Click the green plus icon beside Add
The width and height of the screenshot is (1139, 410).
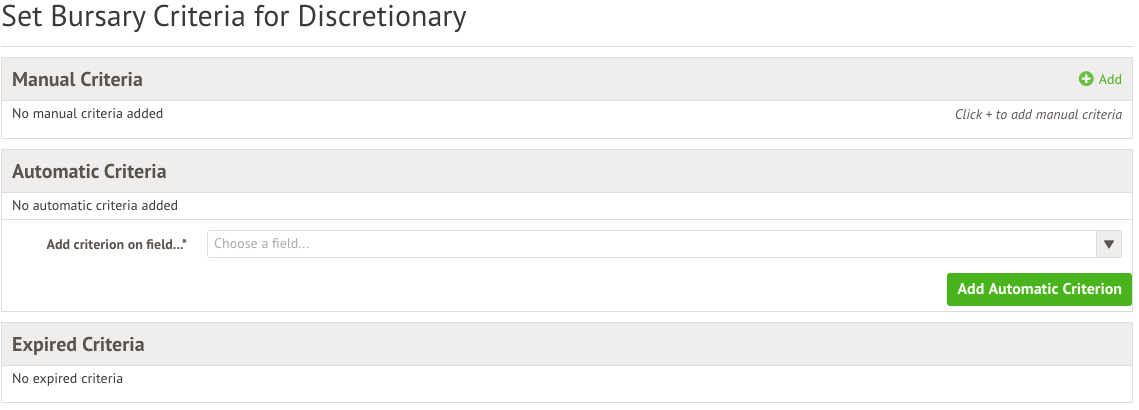coord(1086,79)
